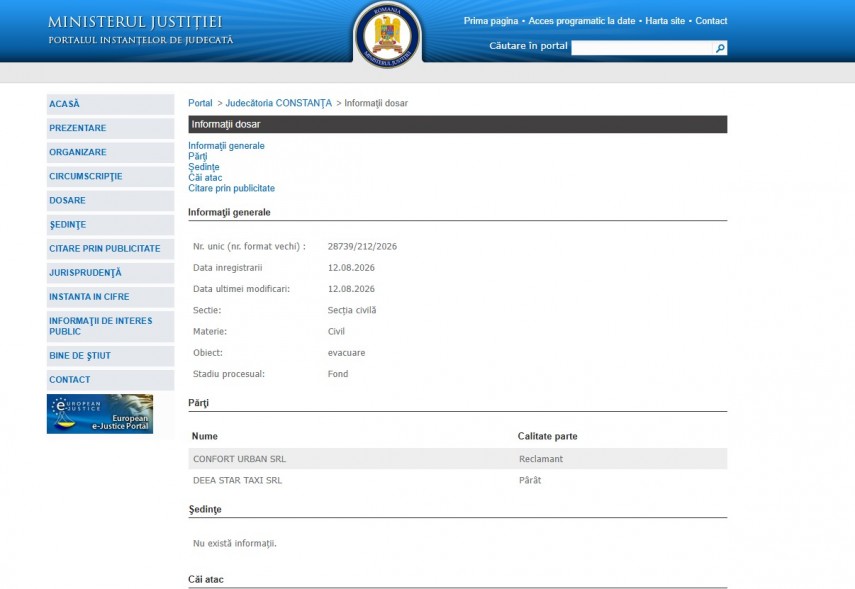Image resolution: width=855 pixels, height=589 pixels.
Task: Jump to Părţi anchor link
Action: (x=198, y=156)
